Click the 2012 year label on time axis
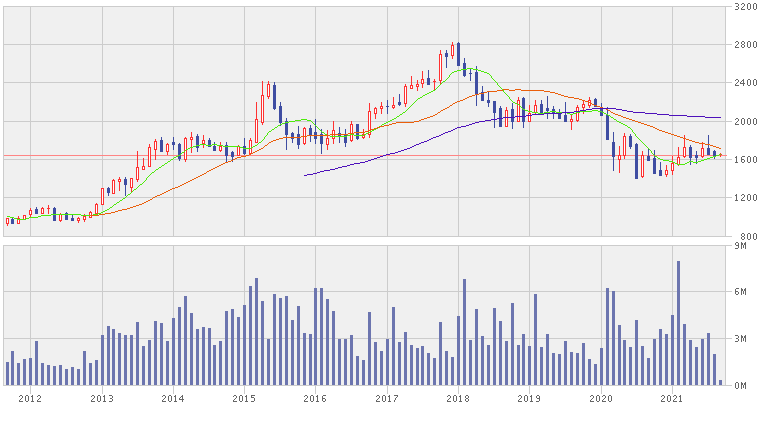 pos(31,398)
